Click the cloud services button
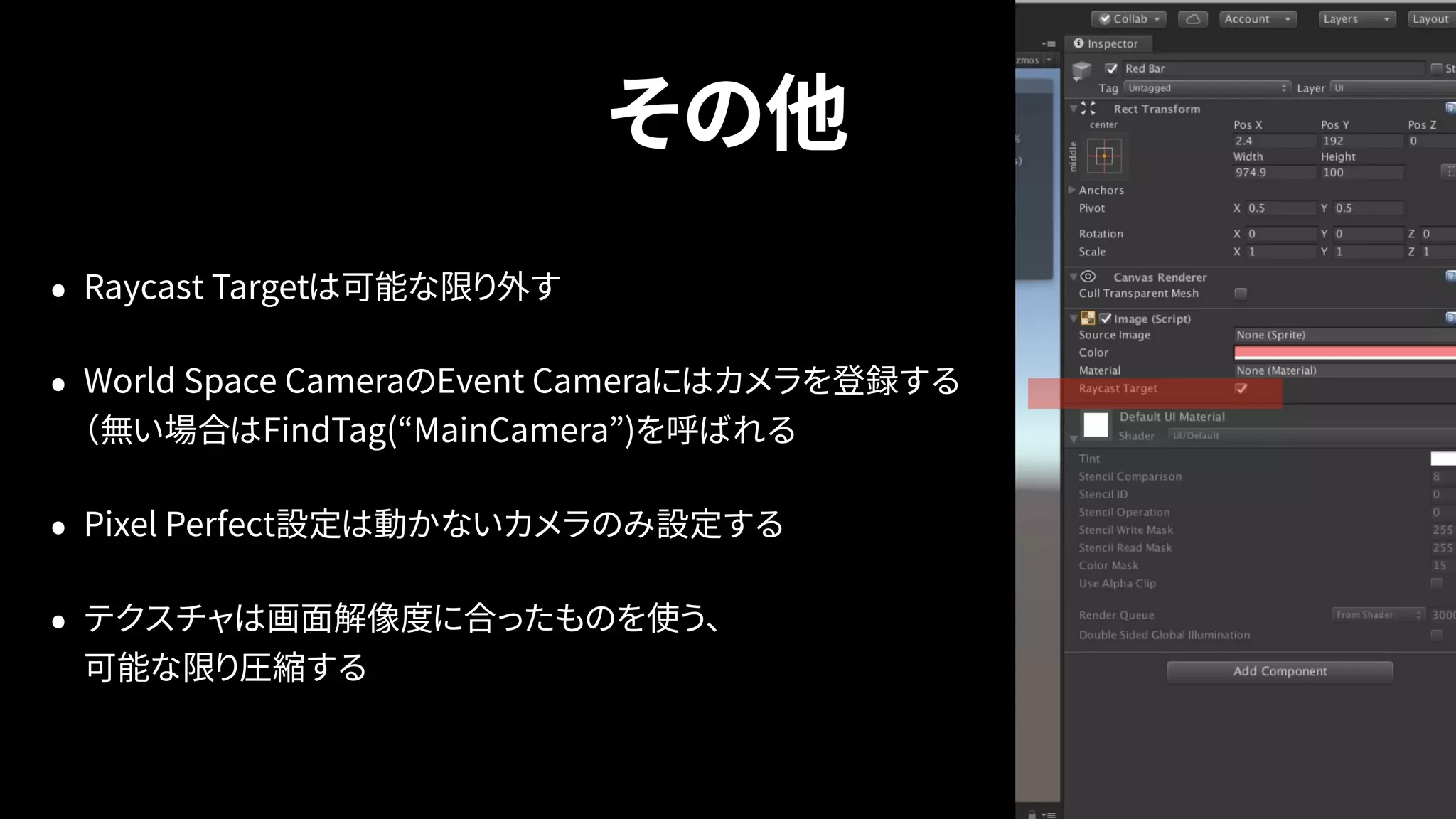Image resolution: width=1456 pixels, height=819 pixels. tap(1193, 19)
